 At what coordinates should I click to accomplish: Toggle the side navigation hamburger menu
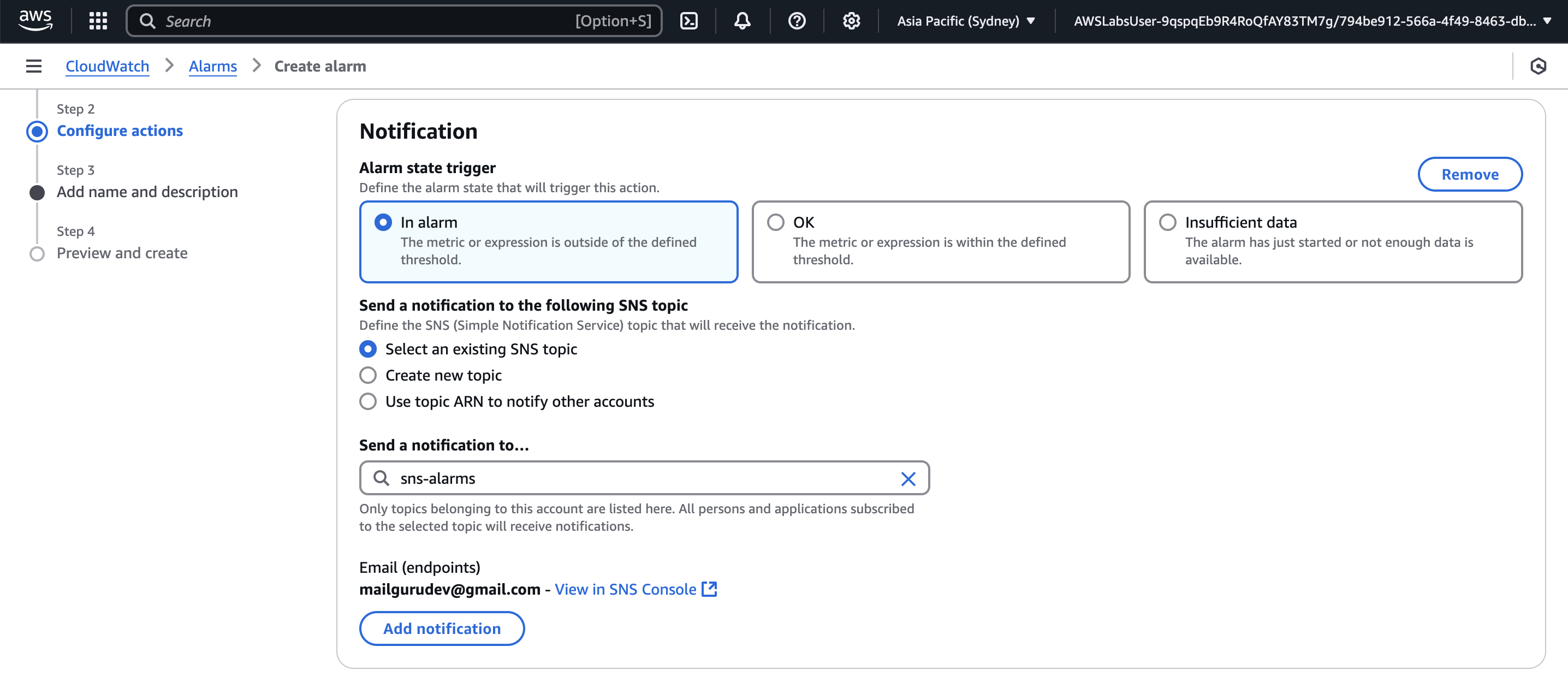34,66
